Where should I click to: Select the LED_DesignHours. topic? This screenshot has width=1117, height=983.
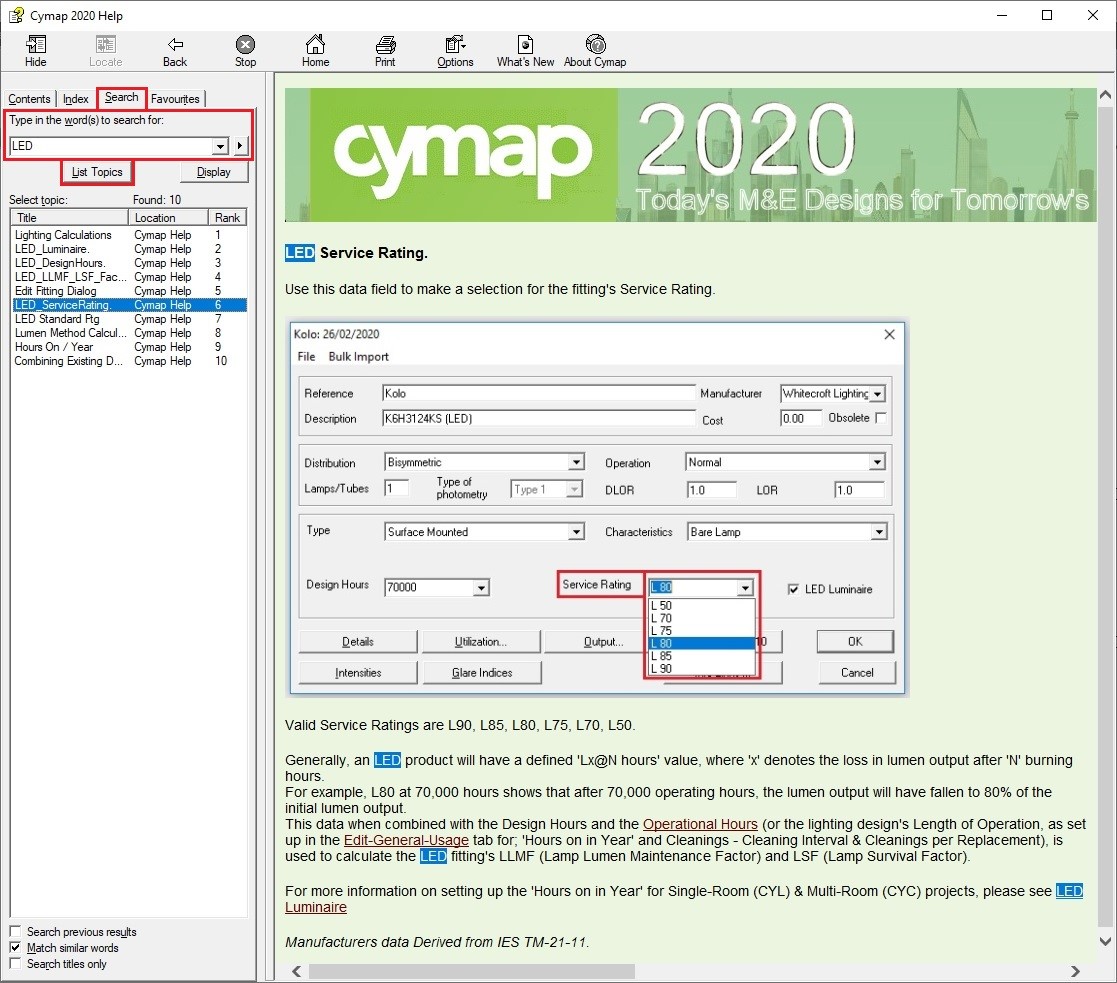[x=129, y=263]
